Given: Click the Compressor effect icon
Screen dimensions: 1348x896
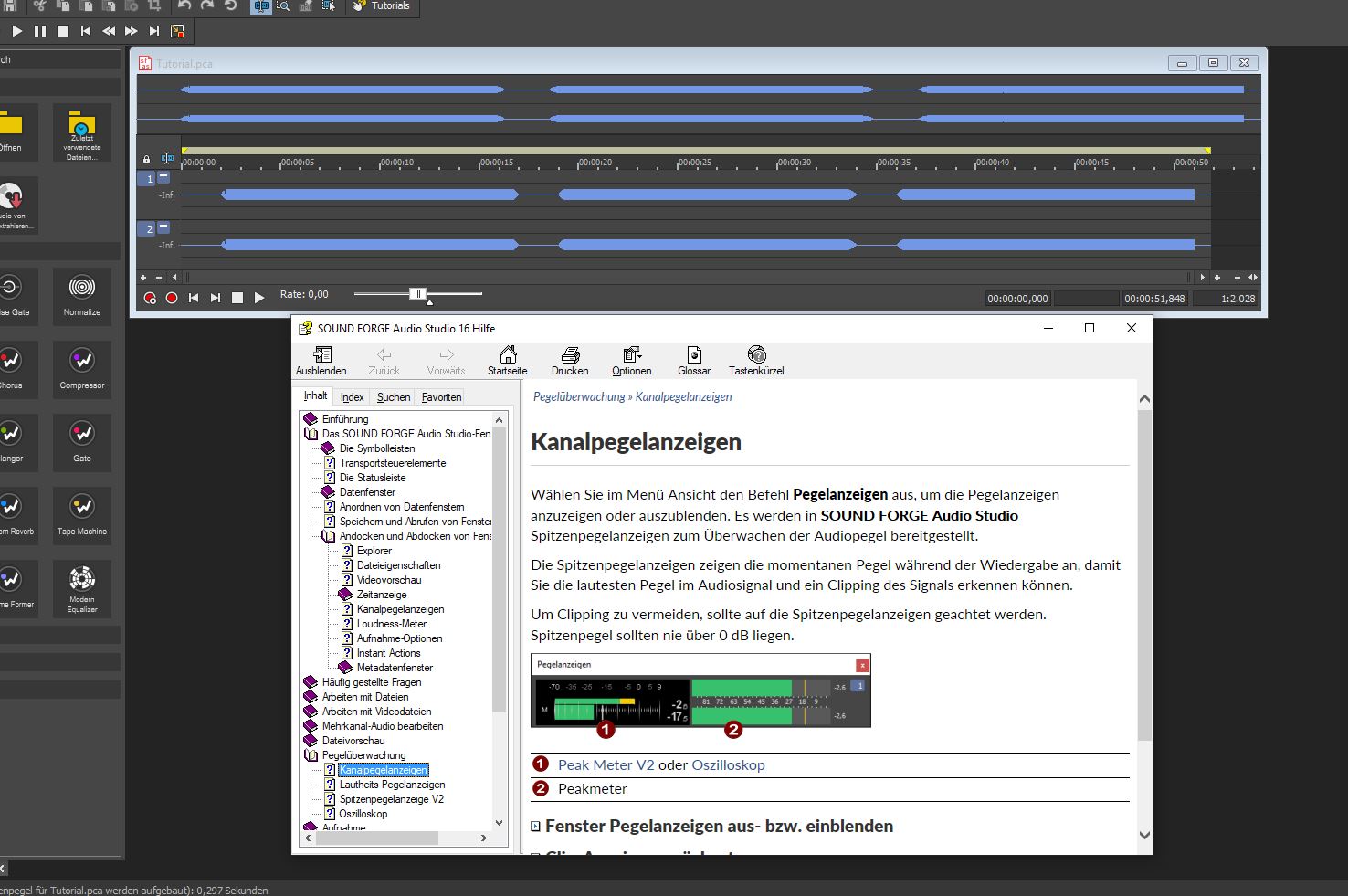Looking at the screenshot, I should 82,368.
